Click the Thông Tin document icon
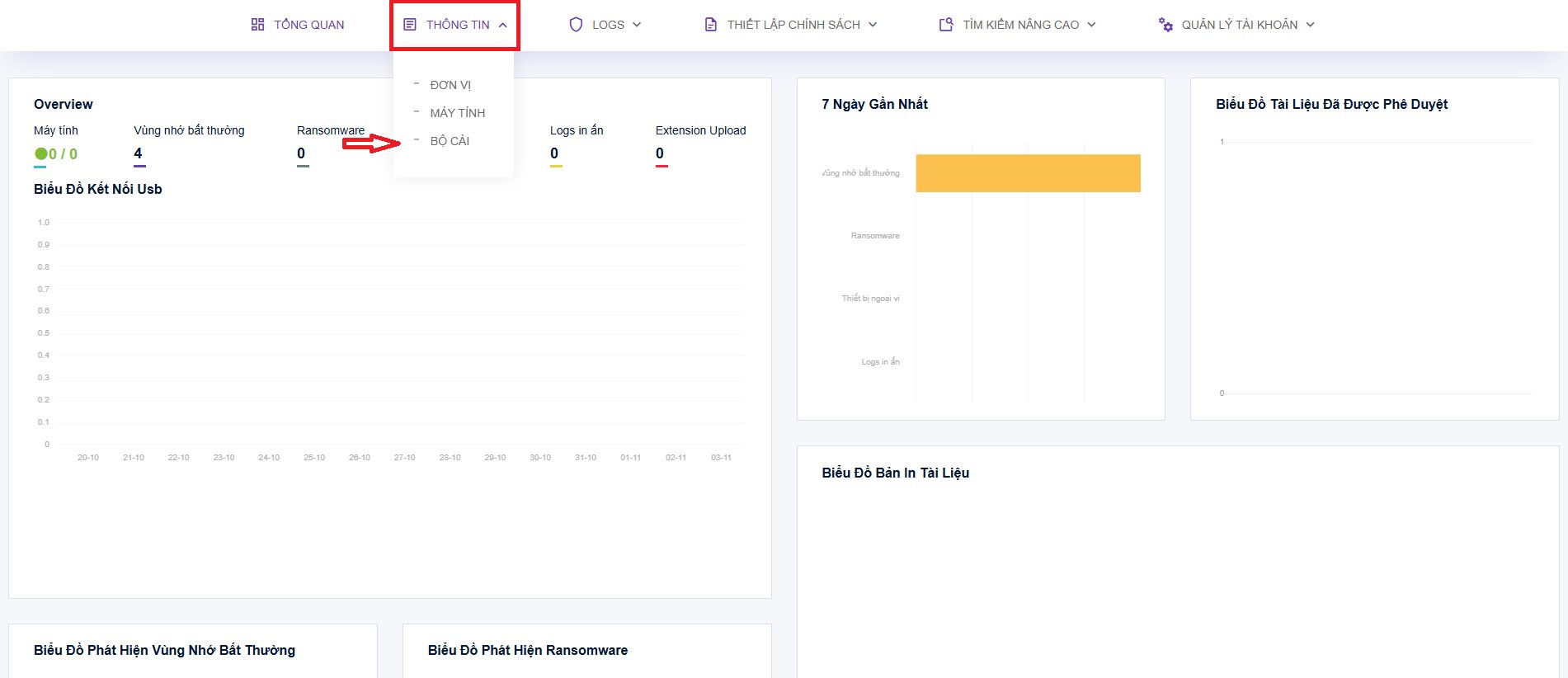 coord(409,25)
